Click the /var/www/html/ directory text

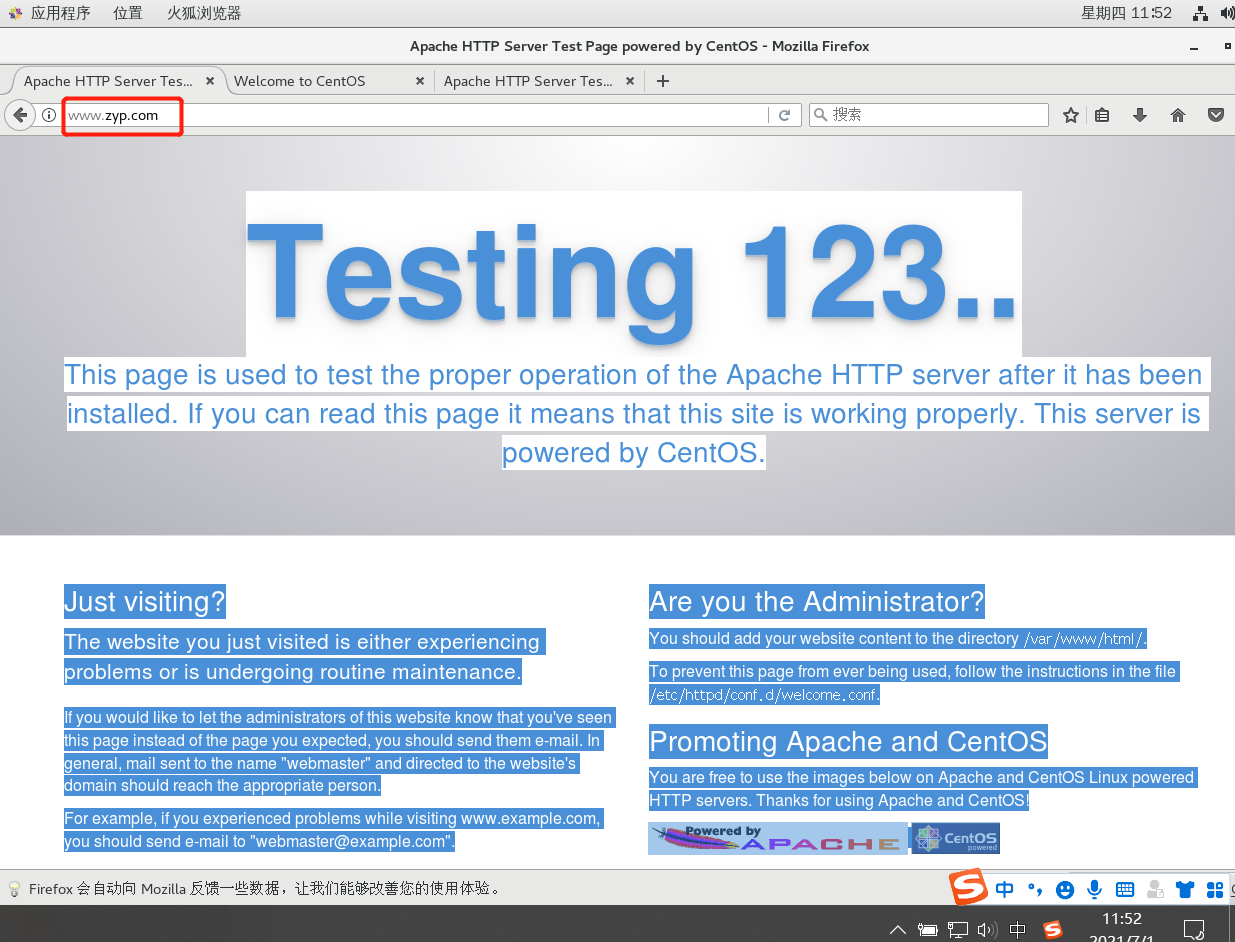(x=1085, y=639)
